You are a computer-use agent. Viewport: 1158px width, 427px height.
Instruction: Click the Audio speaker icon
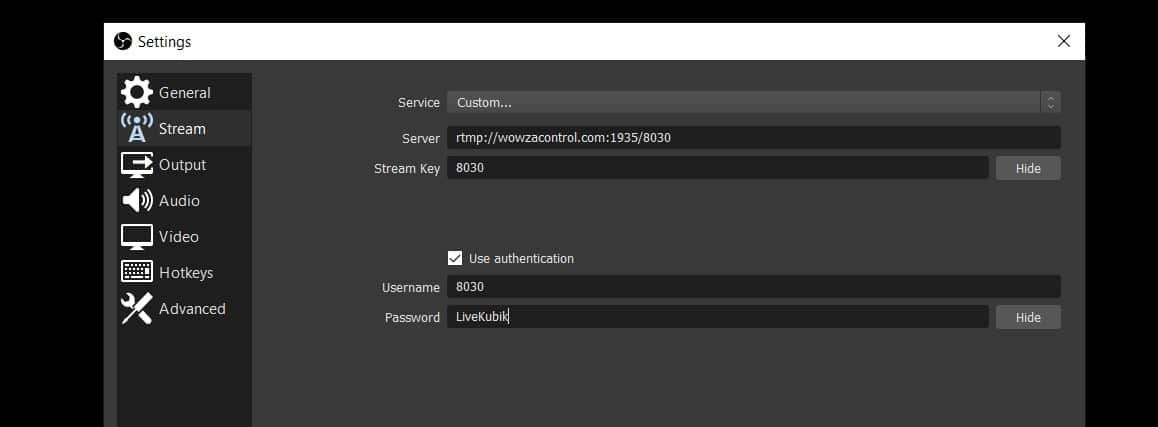coord(137,200)
